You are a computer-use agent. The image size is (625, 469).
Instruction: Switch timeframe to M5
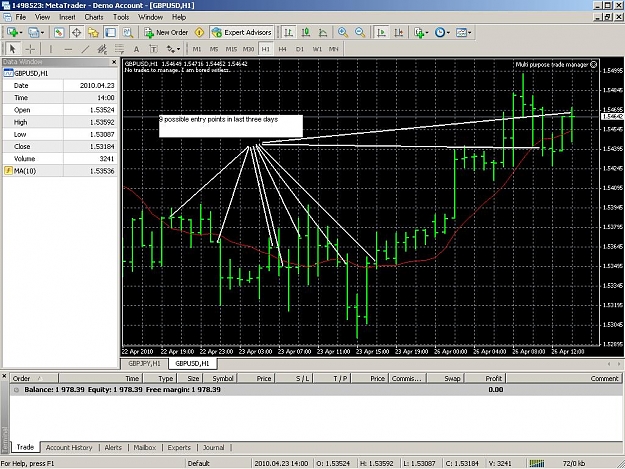click(x=214, y=49)
